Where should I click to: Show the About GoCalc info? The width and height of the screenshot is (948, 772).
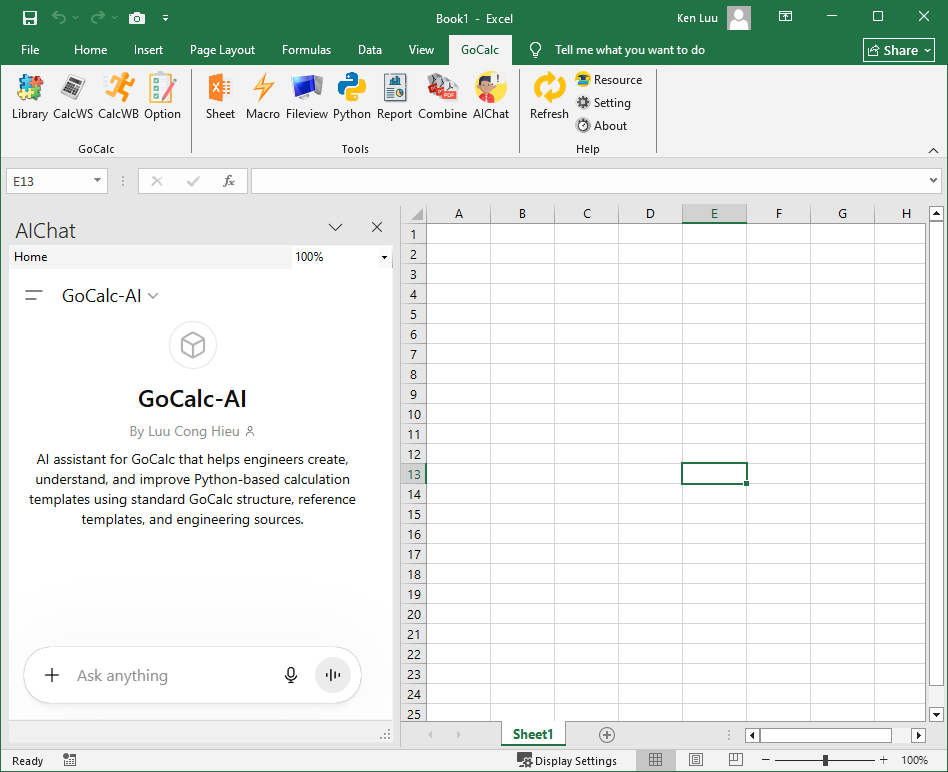pos(602,126)
